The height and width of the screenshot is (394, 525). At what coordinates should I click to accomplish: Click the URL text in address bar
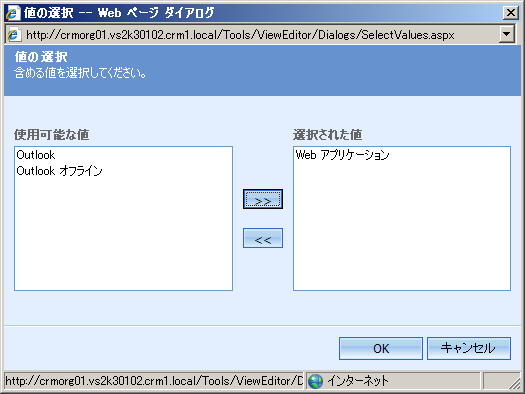point(240,35)
